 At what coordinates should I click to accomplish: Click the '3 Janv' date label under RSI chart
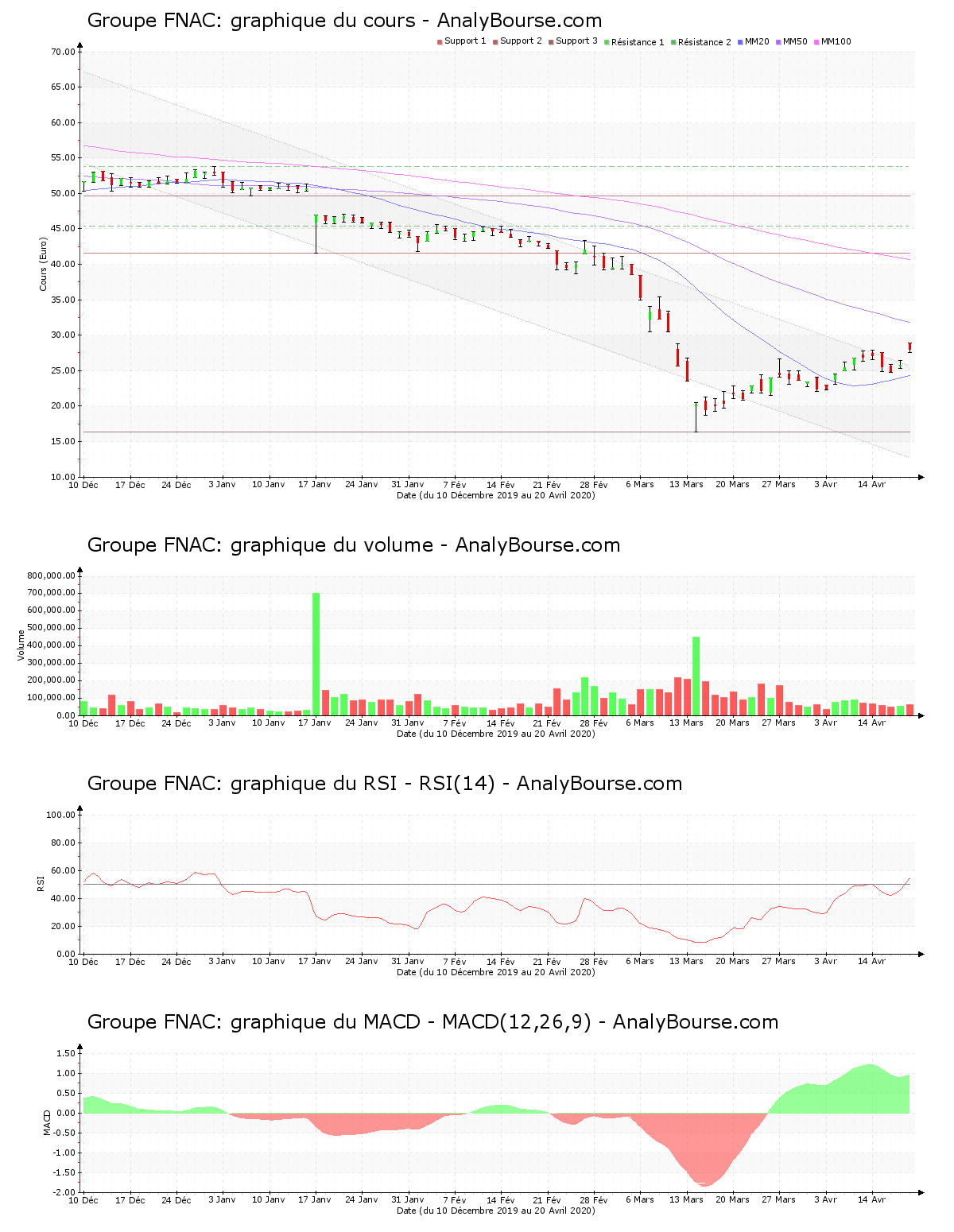click(222, 962)
